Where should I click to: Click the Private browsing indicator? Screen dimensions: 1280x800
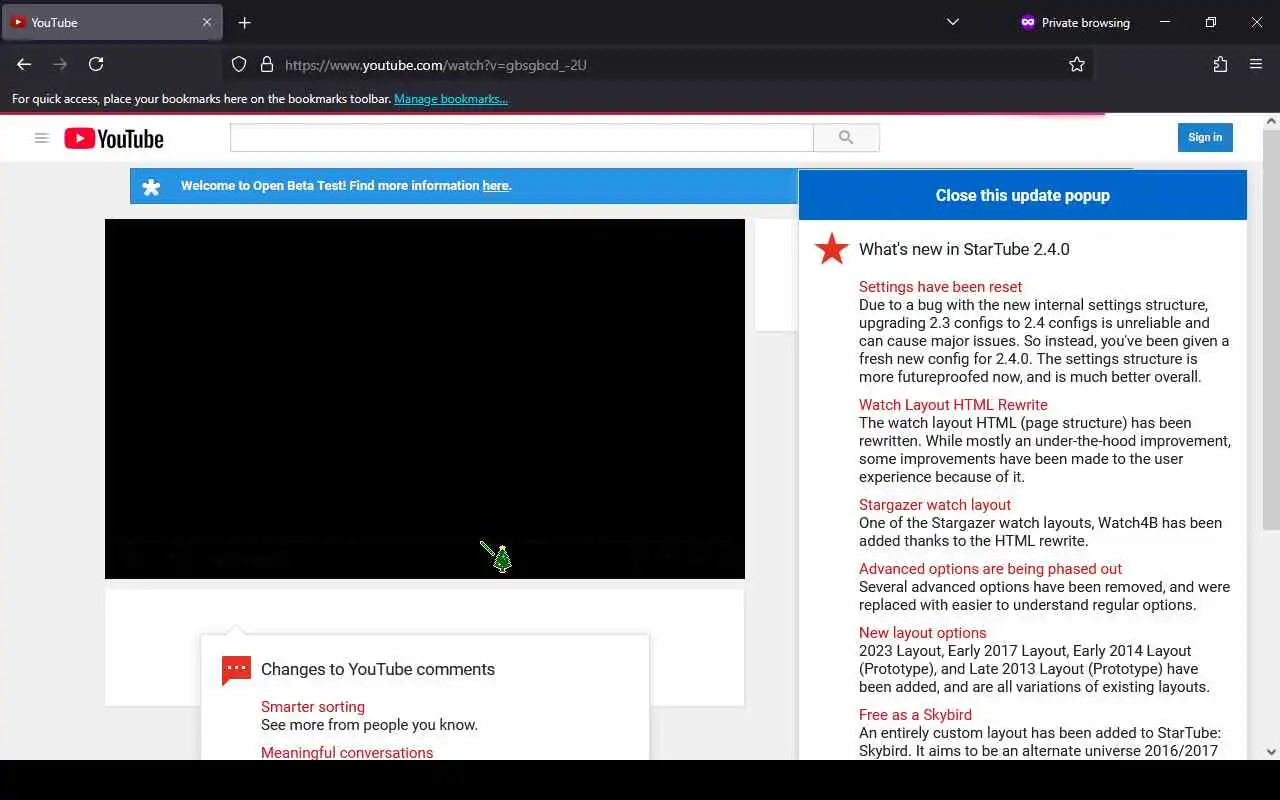pyautogui.click(x=1075, y=22)
